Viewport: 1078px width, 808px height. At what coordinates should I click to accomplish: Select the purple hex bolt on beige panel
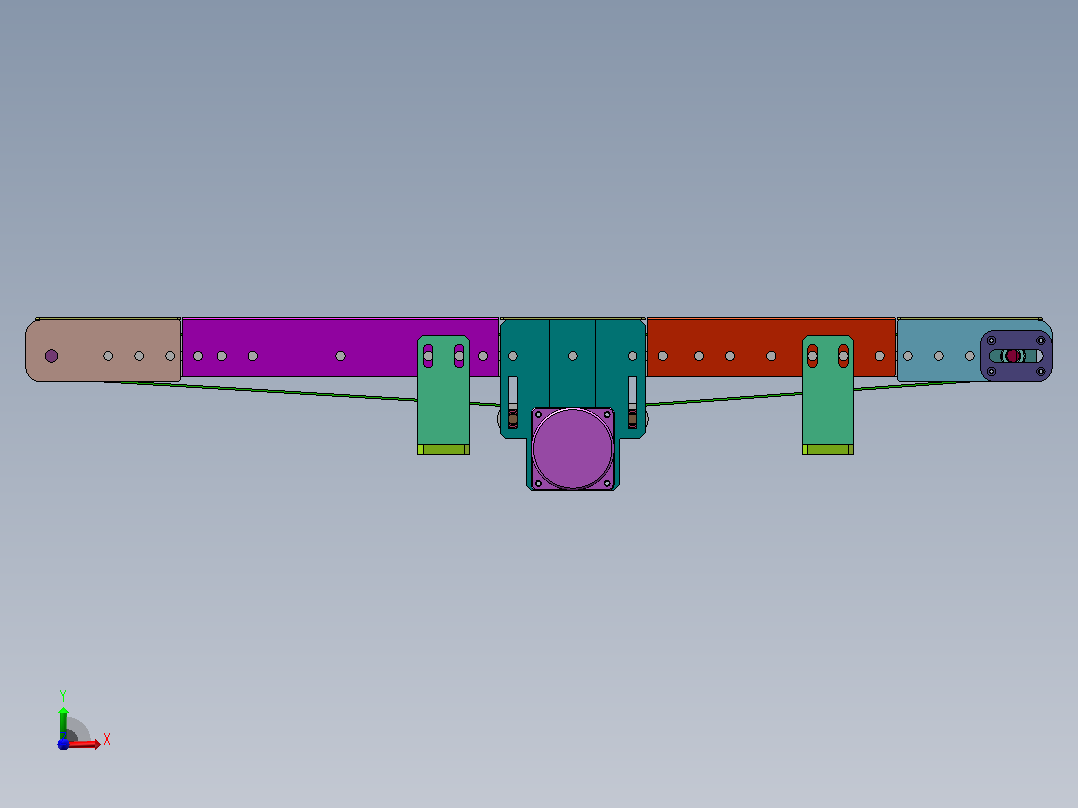(x=52, y=356)
